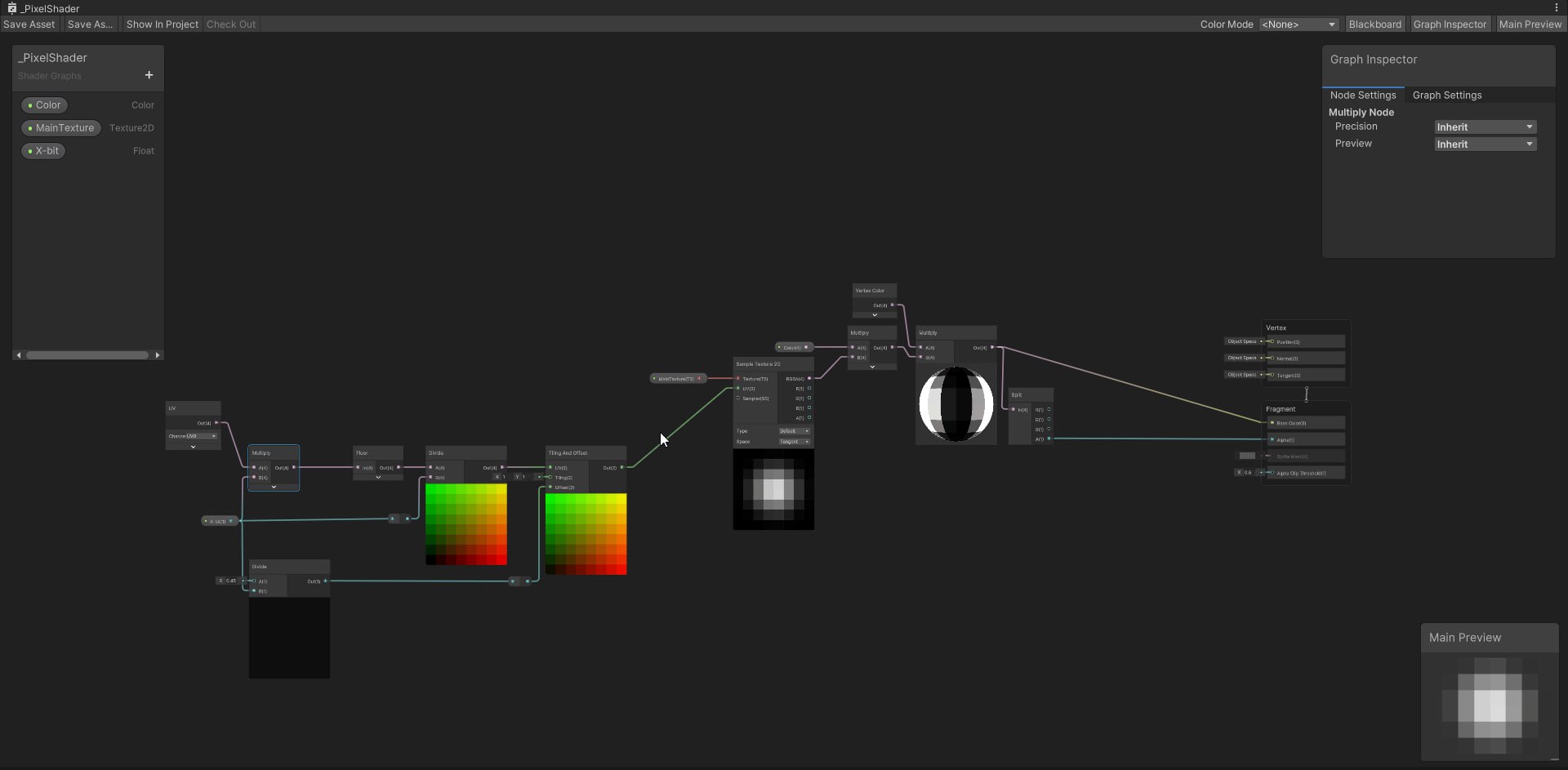Open the Precision Inherit dropdown
This screenshot has height=770, width=1568.
click(1485, 127)
